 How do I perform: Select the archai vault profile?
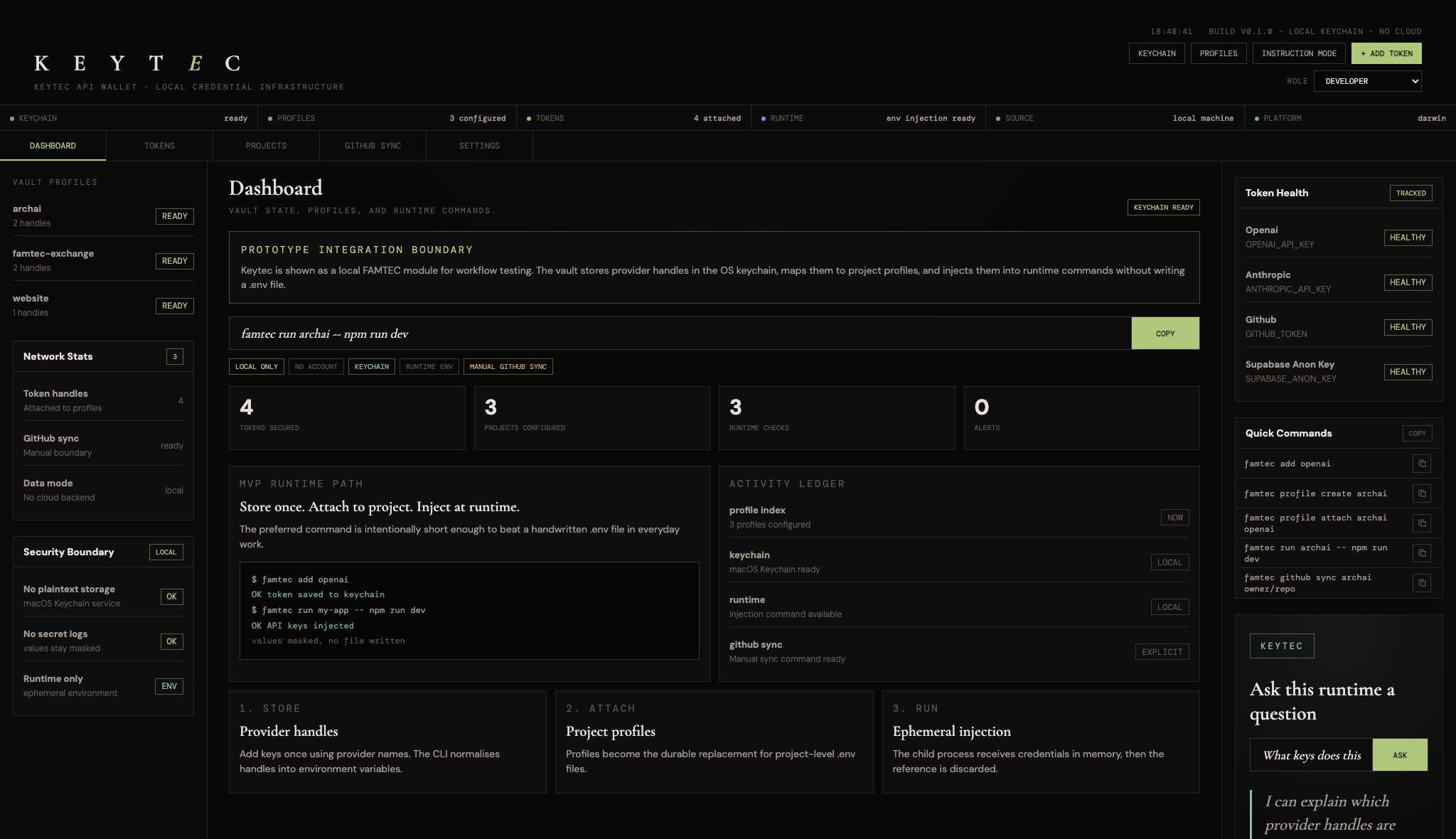click(103, 215)
